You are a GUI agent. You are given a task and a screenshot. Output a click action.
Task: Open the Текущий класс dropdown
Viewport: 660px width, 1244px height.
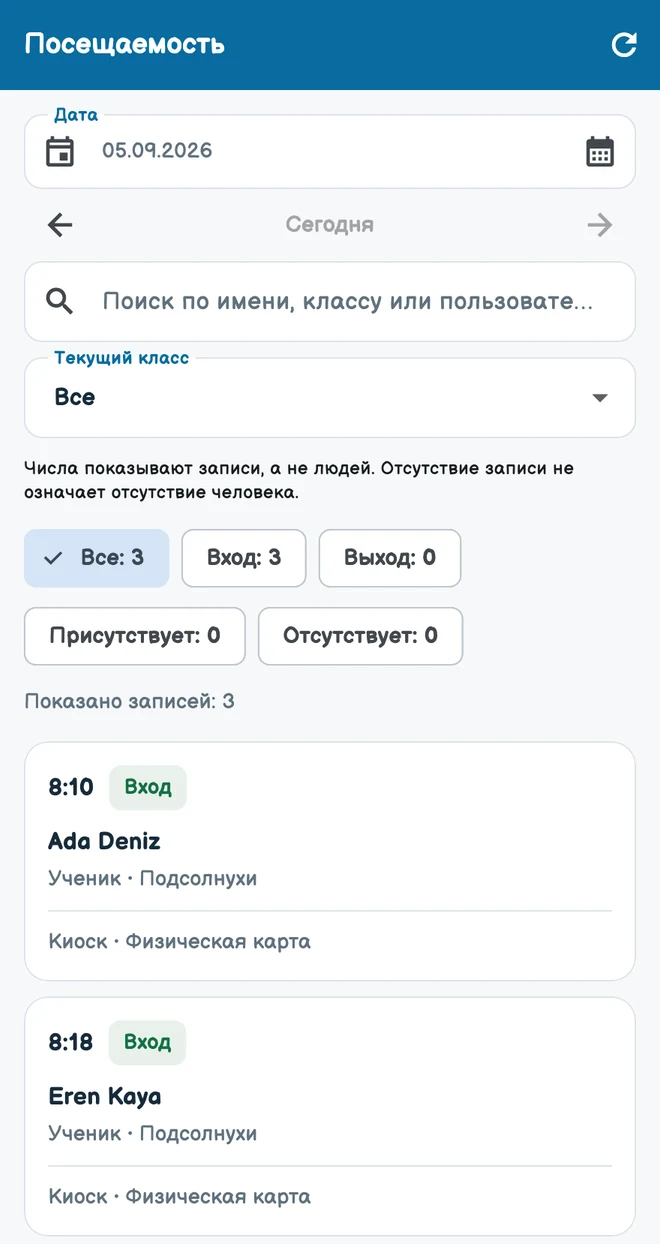tap(330, 397)
